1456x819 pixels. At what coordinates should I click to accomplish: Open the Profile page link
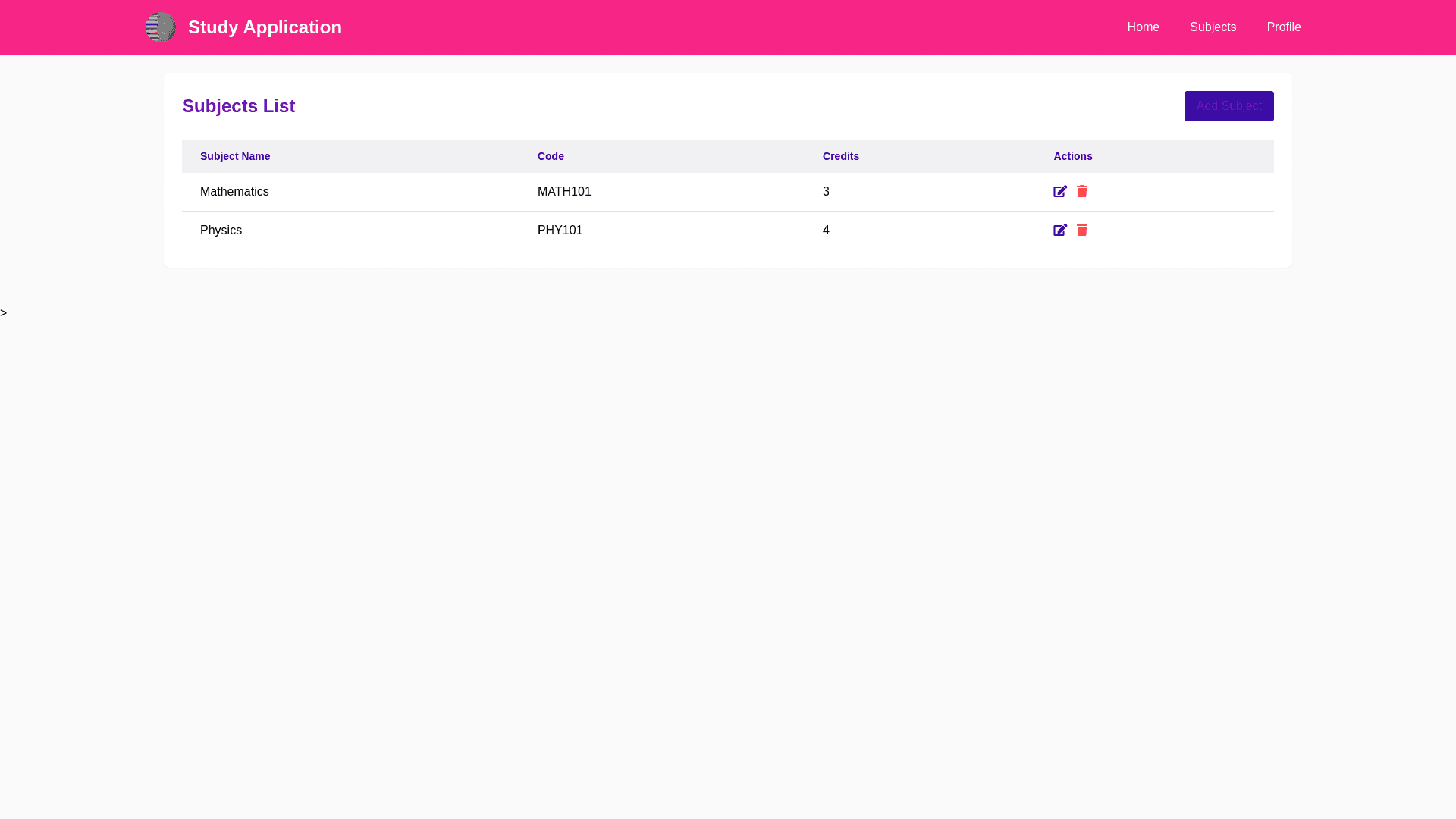[1283, 27]
